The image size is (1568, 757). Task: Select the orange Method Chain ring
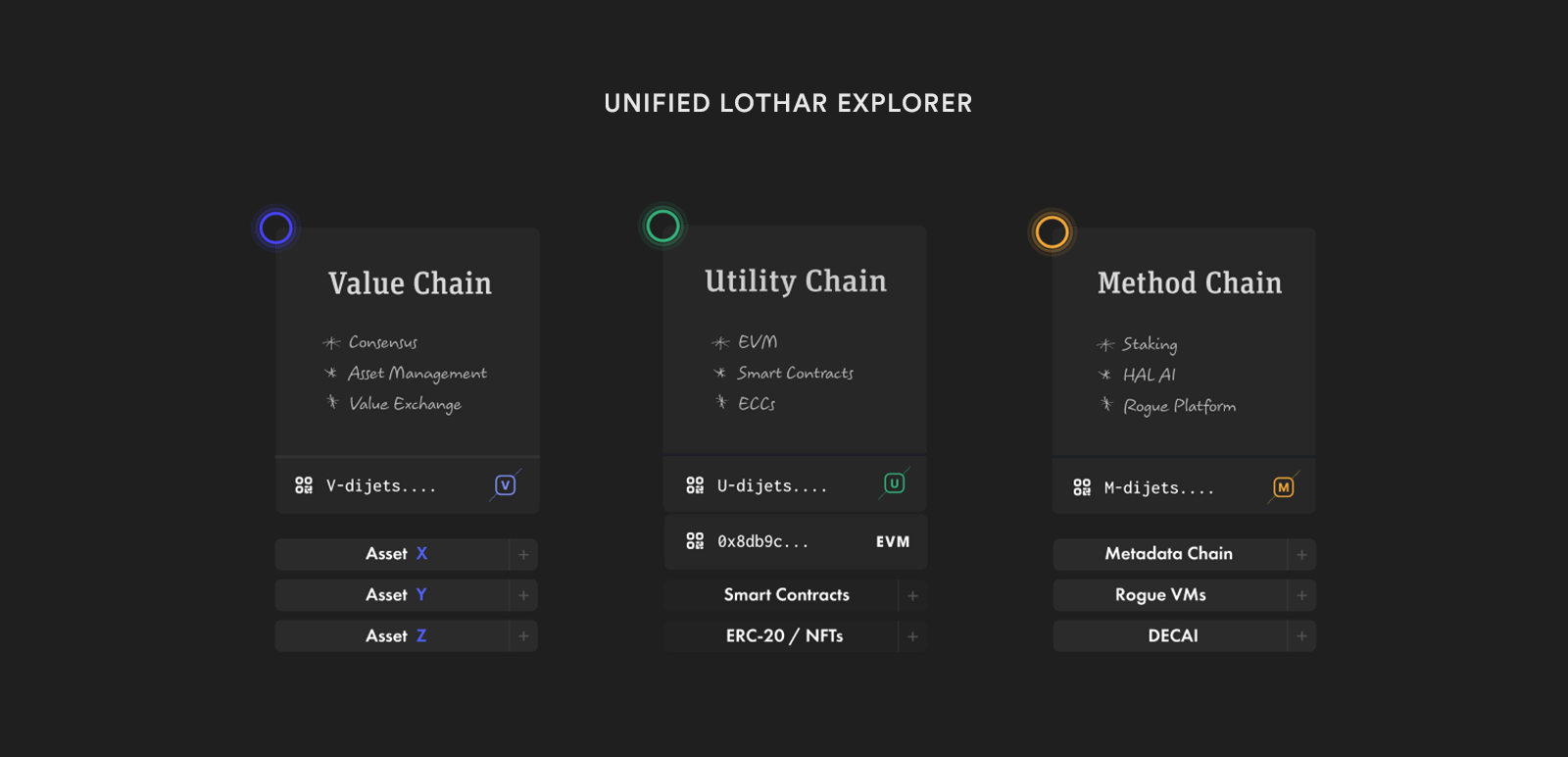click(1052, 232)
